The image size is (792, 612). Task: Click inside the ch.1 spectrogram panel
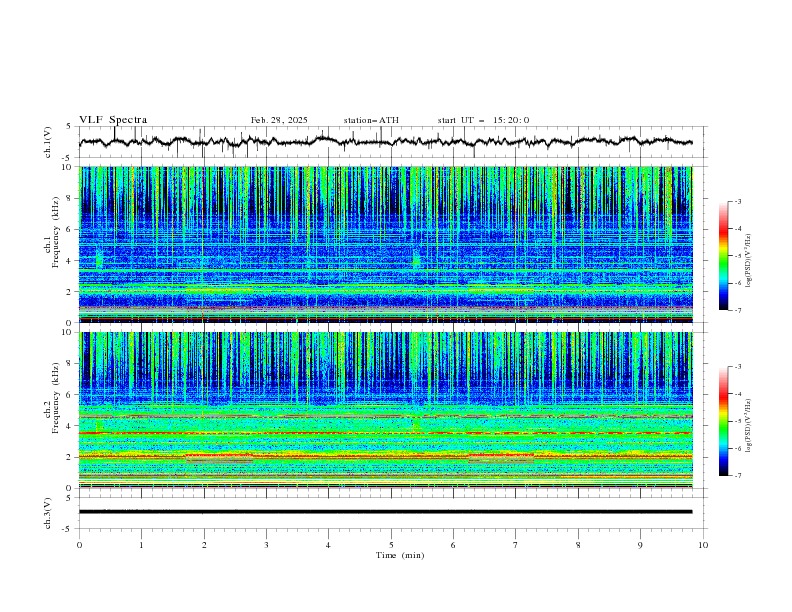[x=386, y=244]
